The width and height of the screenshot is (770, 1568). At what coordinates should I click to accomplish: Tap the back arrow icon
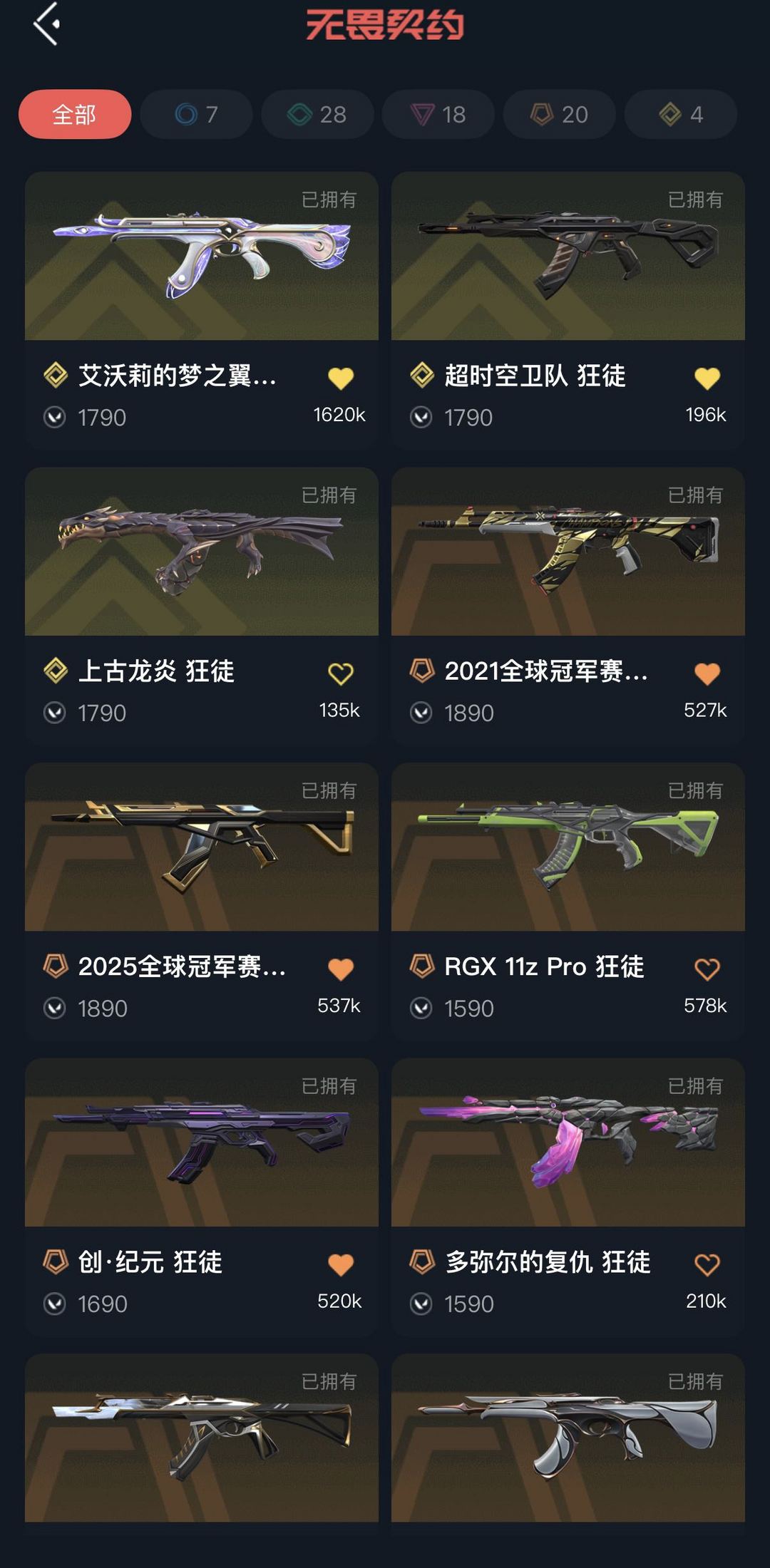(x=46, y=24)
